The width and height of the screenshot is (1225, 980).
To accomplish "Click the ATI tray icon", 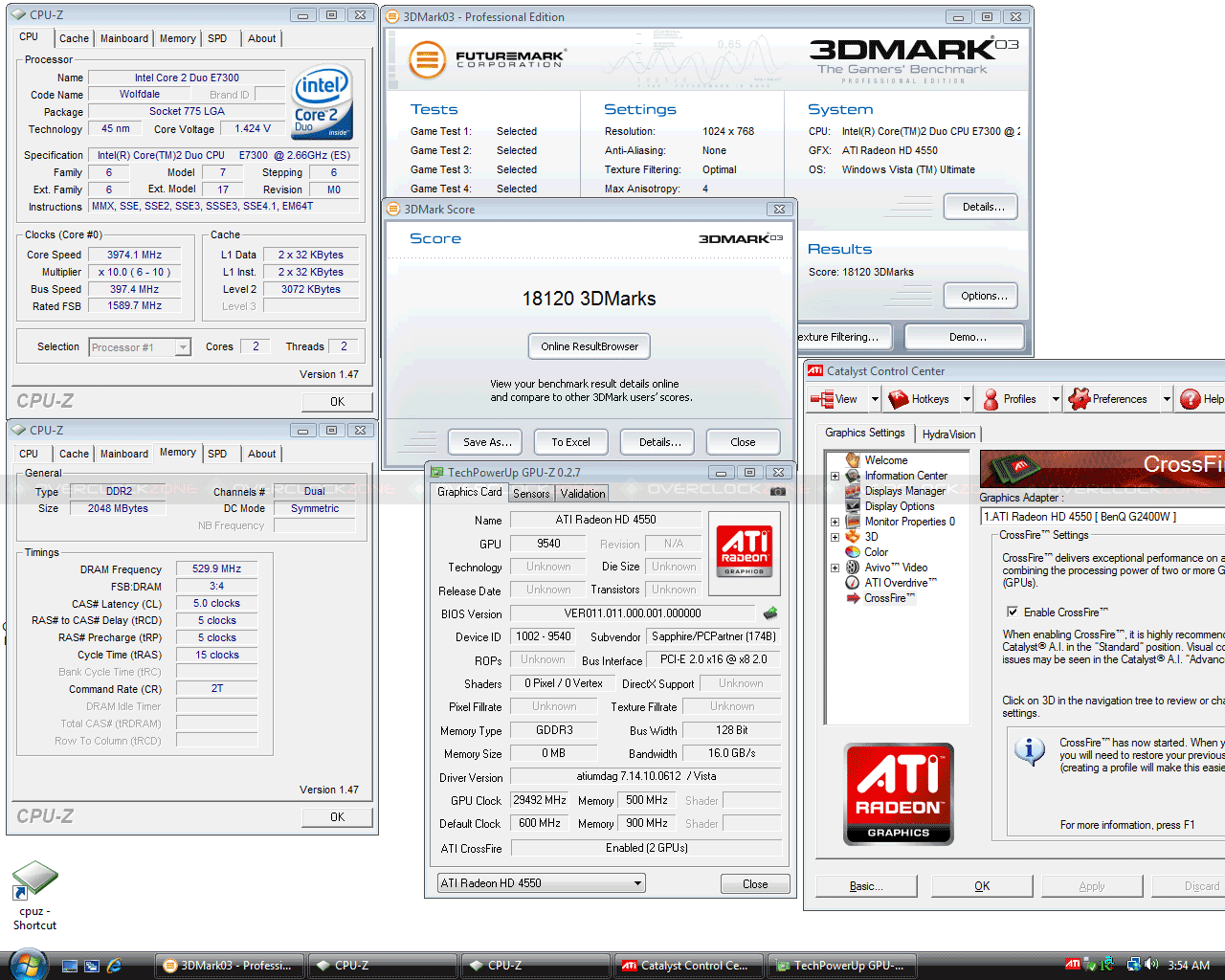I will click(1073, 965).
